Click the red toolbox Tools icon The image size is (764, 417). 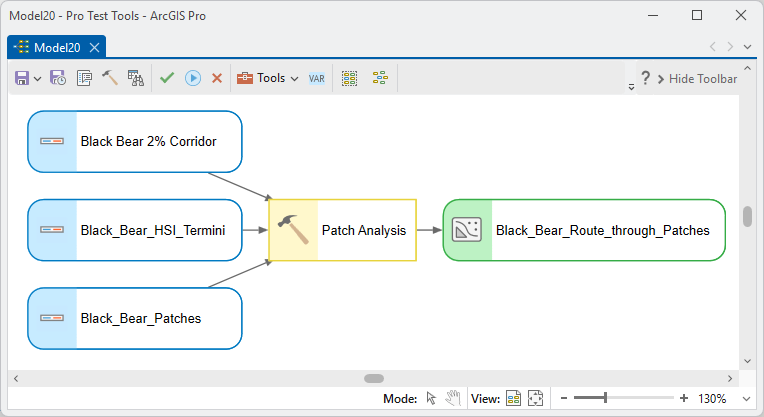coord(245,78)
